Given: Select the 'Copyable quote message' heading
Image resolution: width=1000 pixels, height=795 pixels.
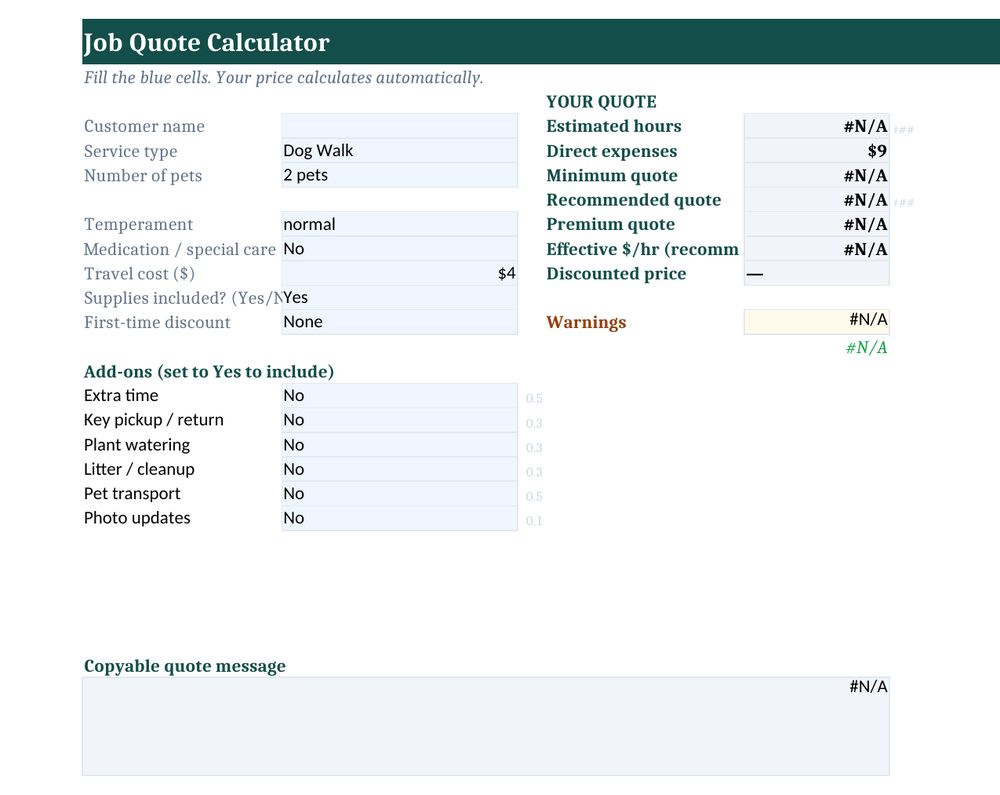Looking at the screenshot, I should (184, 666).
